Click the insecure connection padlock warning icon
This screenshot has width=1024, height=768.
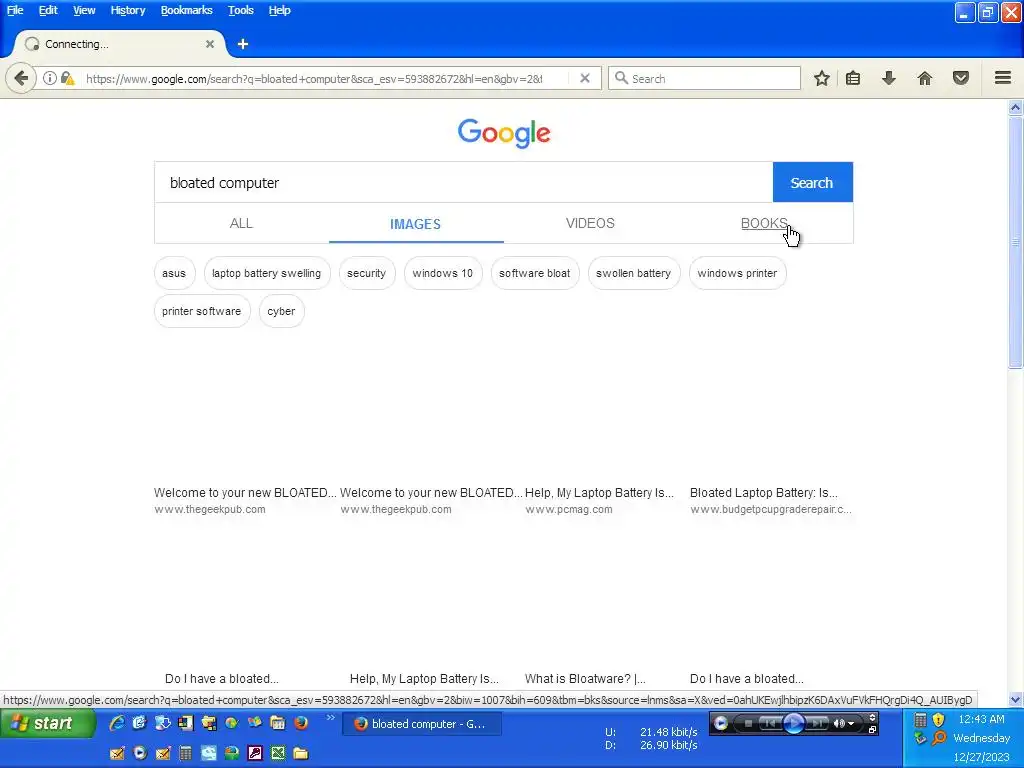[x=67, y=78]
